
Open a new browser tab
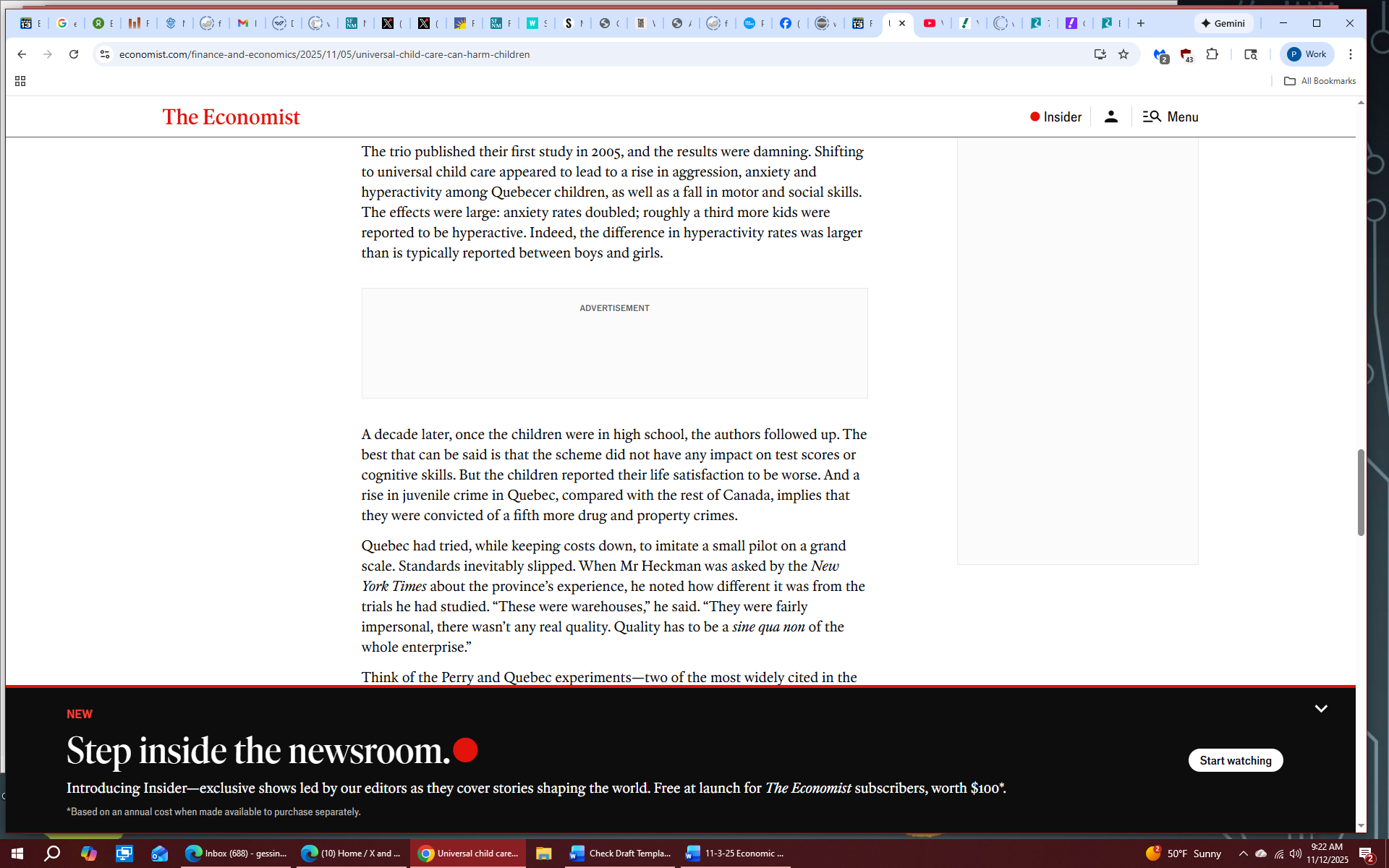click(1141, 23)
